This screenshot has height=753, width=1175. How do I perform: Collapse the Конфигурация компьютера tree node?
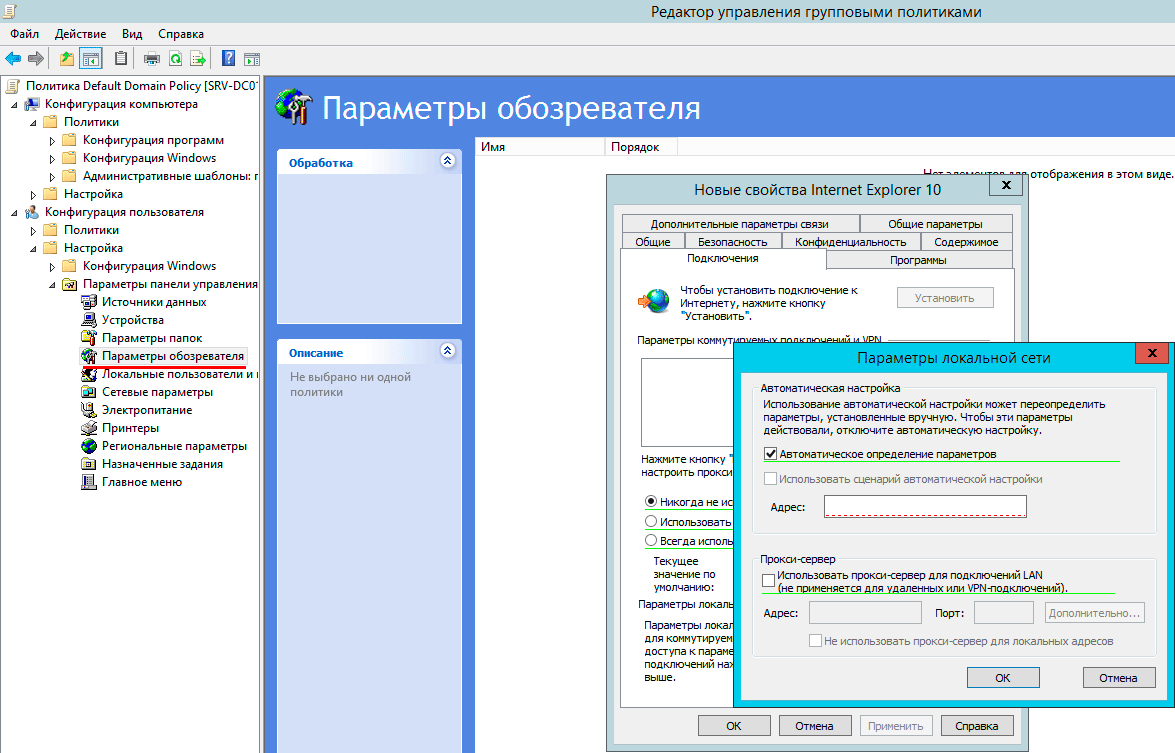(x=15, y=104)
